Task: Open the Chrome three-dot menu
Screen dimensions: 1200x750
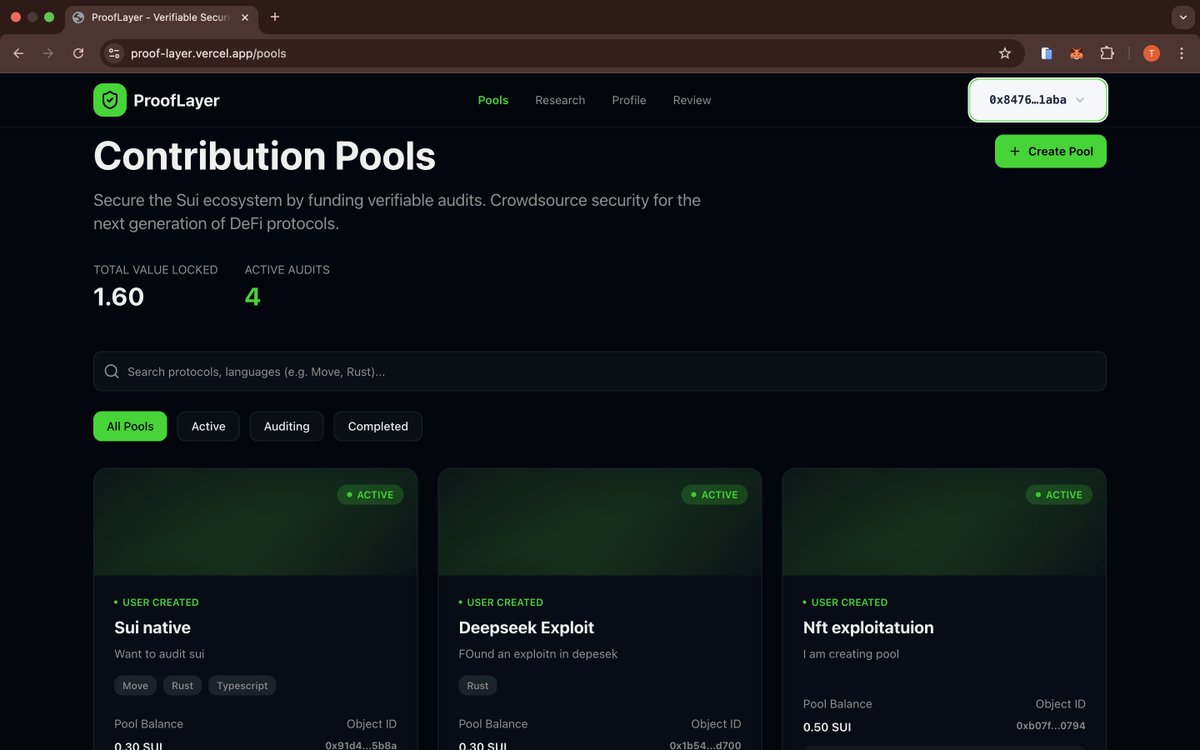Action: (1181, 53)
